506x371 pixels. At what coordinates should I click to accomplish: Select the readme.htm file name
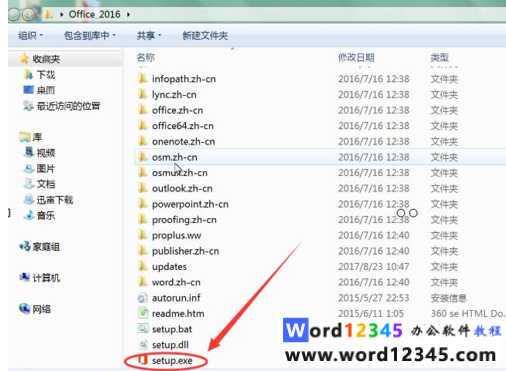[x=178, y=313]
